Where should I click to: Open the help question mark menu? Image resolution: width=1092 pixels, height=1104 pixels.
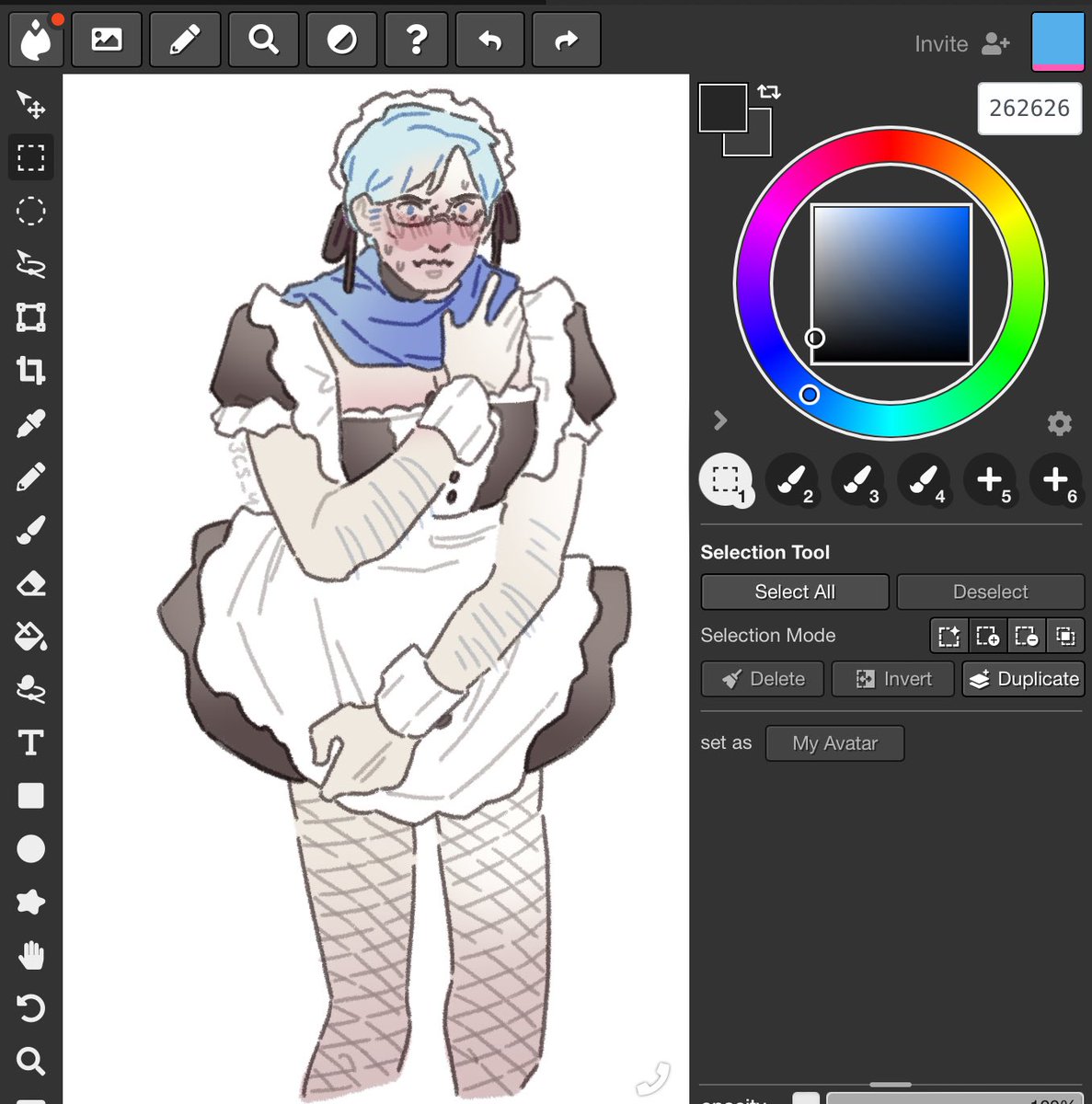tap(417, 40)
